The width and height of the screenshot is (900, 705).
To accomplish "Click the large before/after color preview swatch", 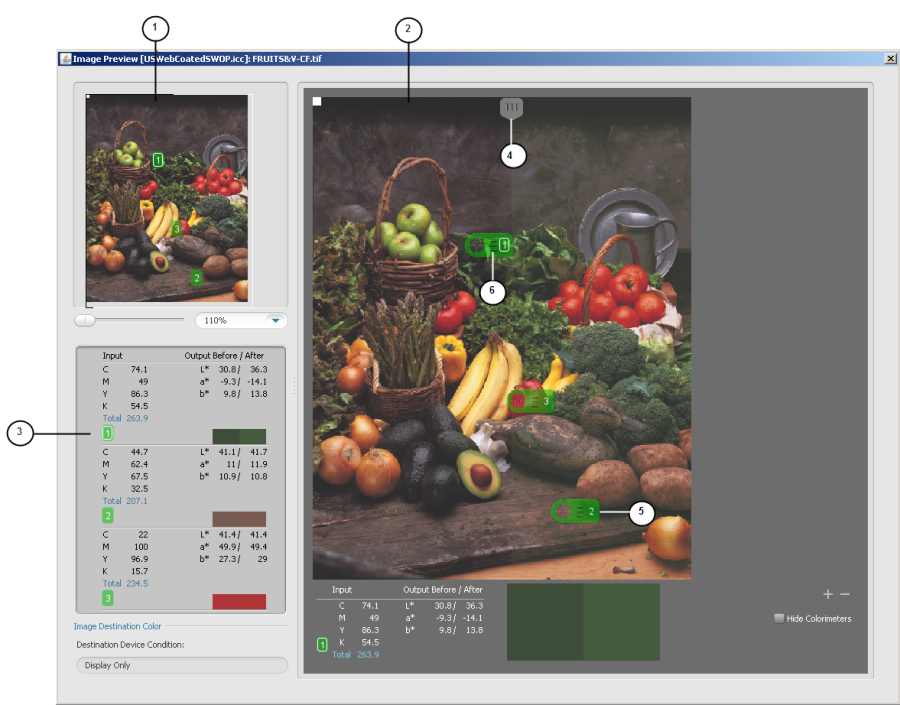I will click(583, 622).
